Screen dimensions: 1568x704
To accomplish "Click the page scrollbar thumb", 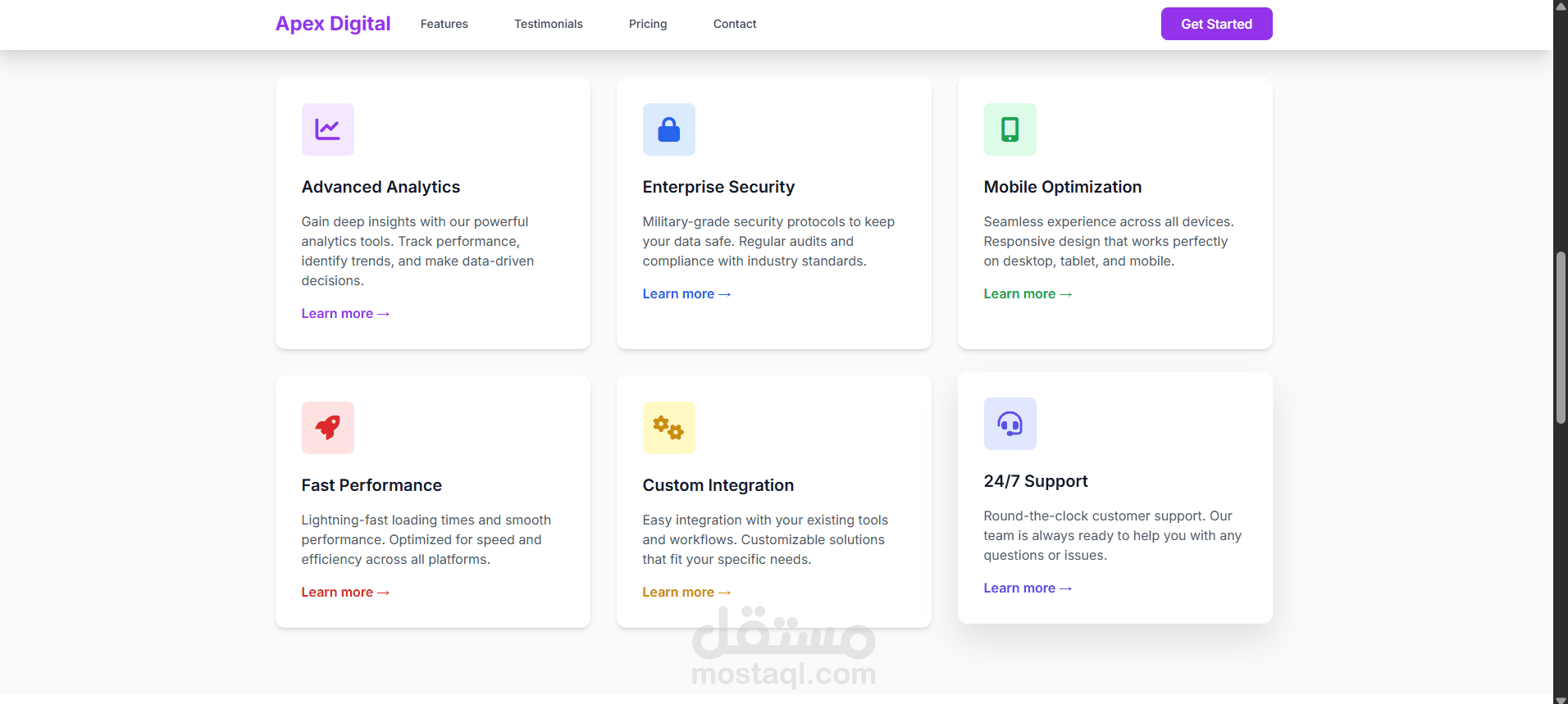I will (x=1561, y=338).
